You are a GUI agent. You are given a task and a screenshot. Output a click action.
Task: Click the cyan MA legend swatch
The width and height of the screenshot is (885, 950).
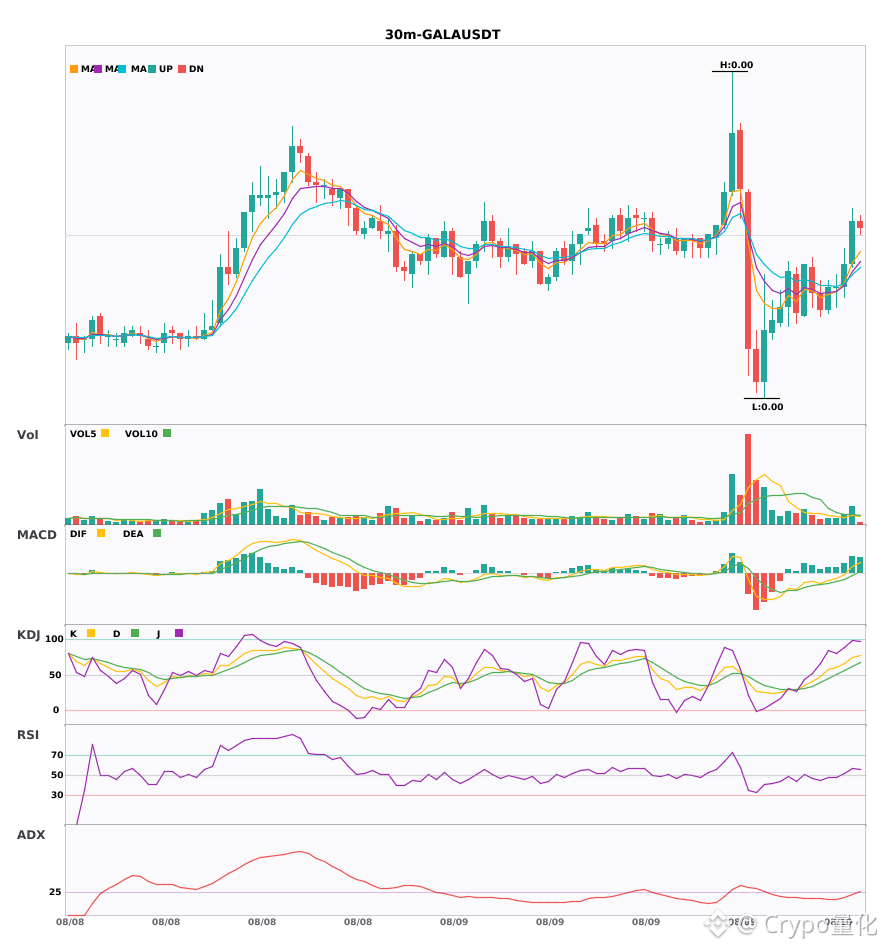pyautogui.click(x=122, y=69)
